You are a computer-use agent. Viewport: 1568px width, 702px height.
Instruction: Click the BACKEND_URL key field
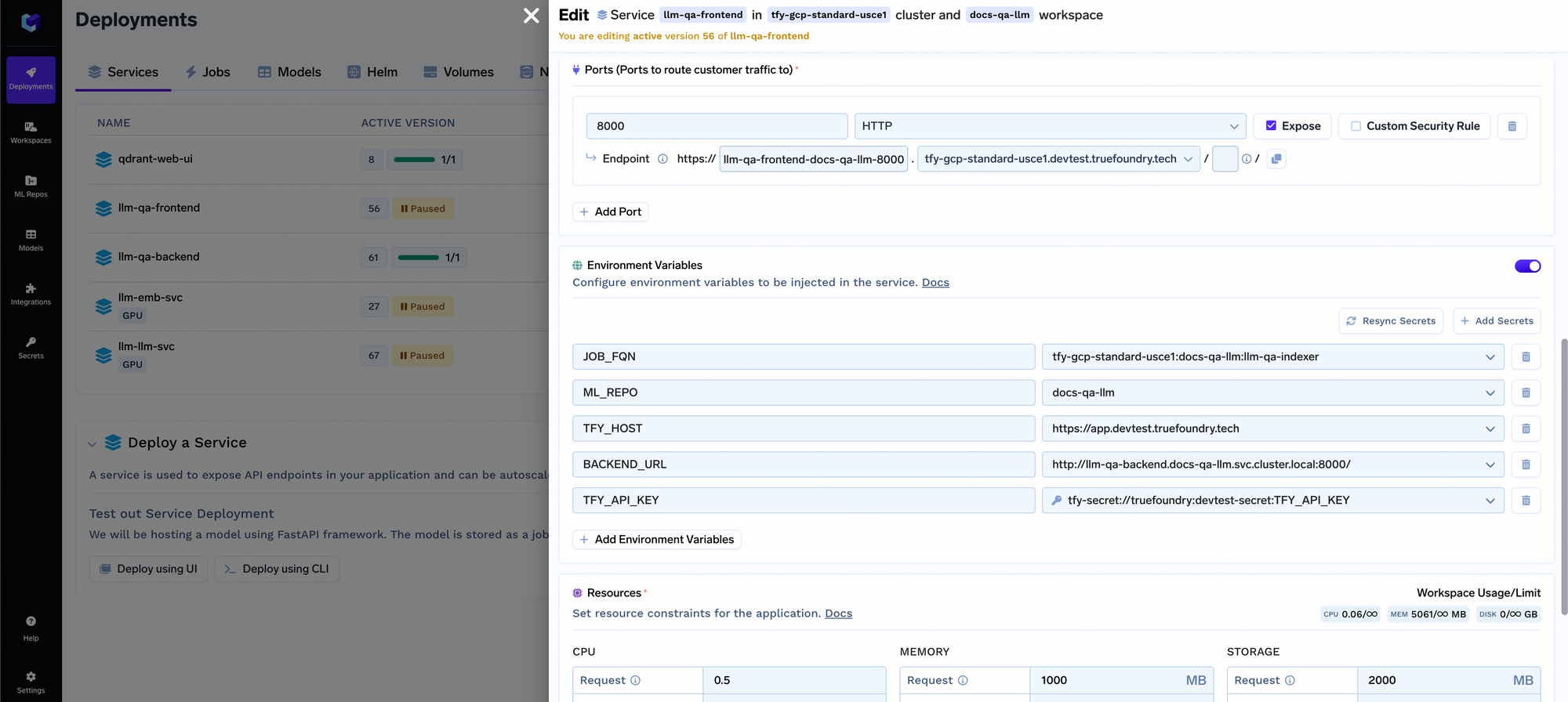[x=804, y=465]
